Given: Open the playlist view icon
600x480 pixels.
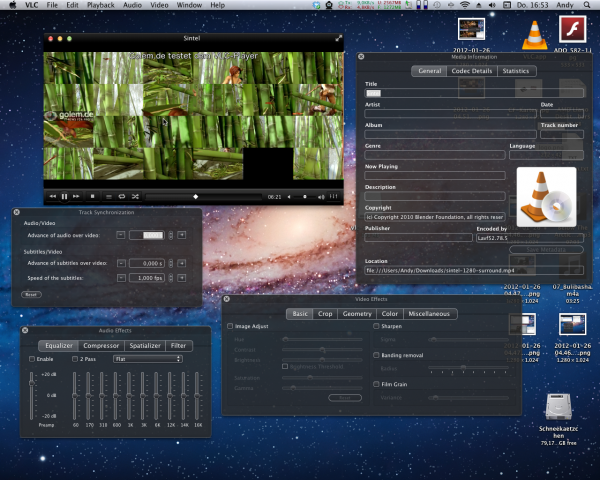Looking at the screenshot, I should 107,197.
